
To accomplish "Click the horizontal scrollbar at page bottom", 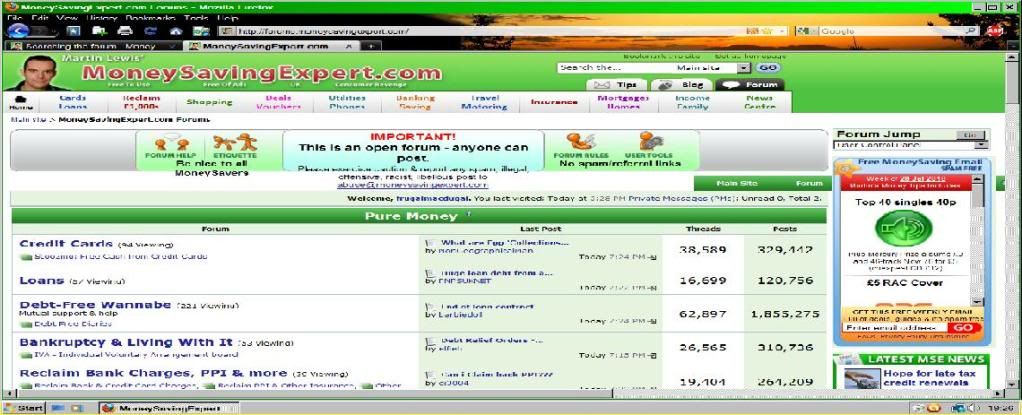I will pos(502,394).
